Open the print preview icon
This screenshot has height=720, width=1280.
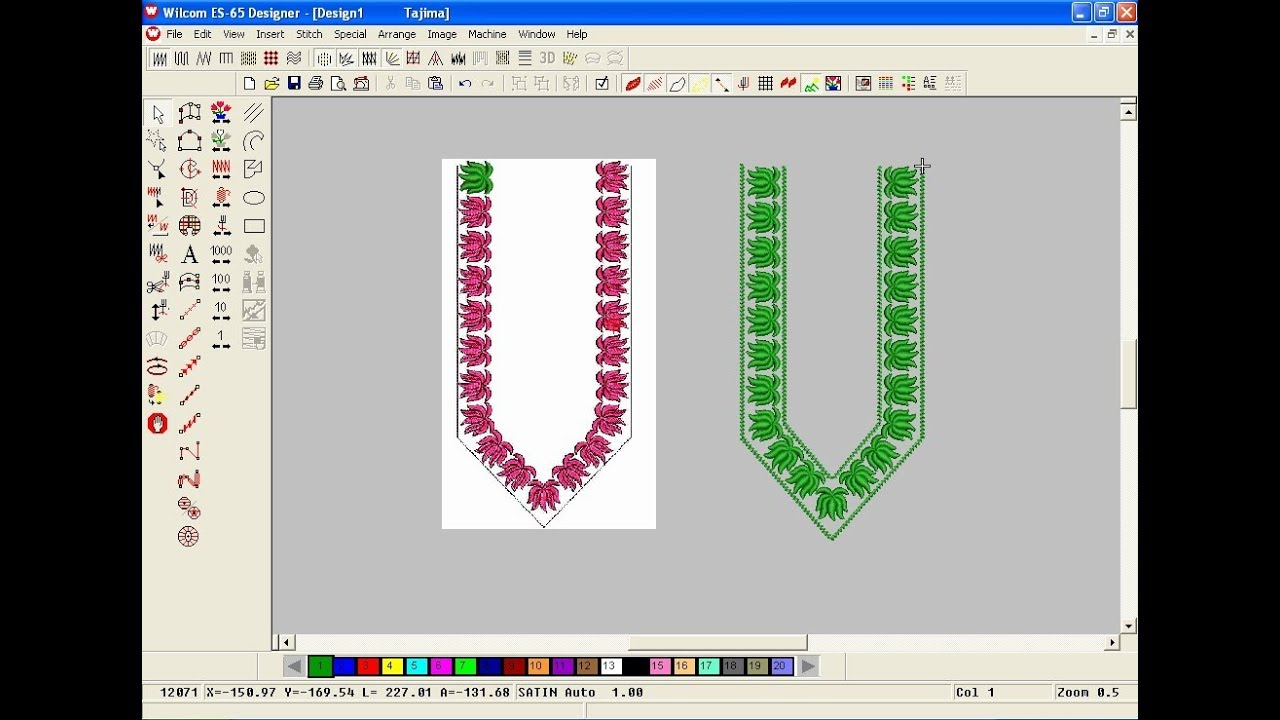[x=338, y=84]
